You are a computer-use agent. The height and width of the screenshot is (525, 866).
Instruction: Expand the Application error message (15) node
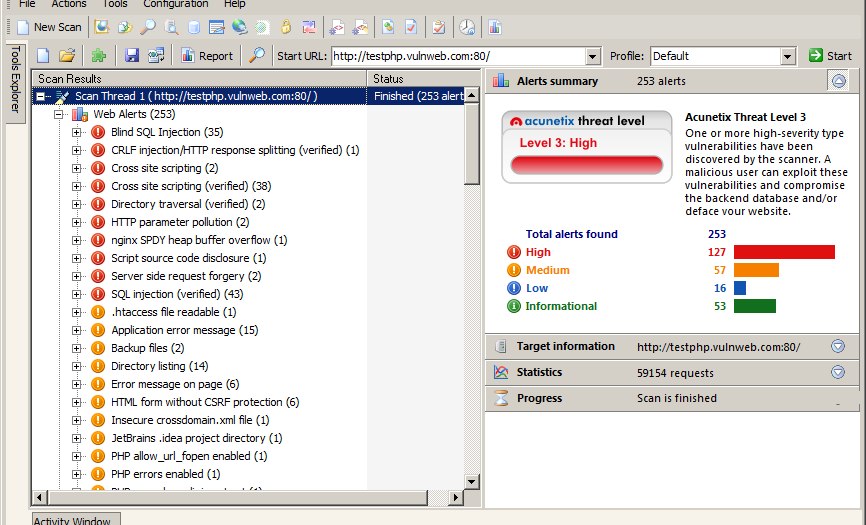[76, 330]
